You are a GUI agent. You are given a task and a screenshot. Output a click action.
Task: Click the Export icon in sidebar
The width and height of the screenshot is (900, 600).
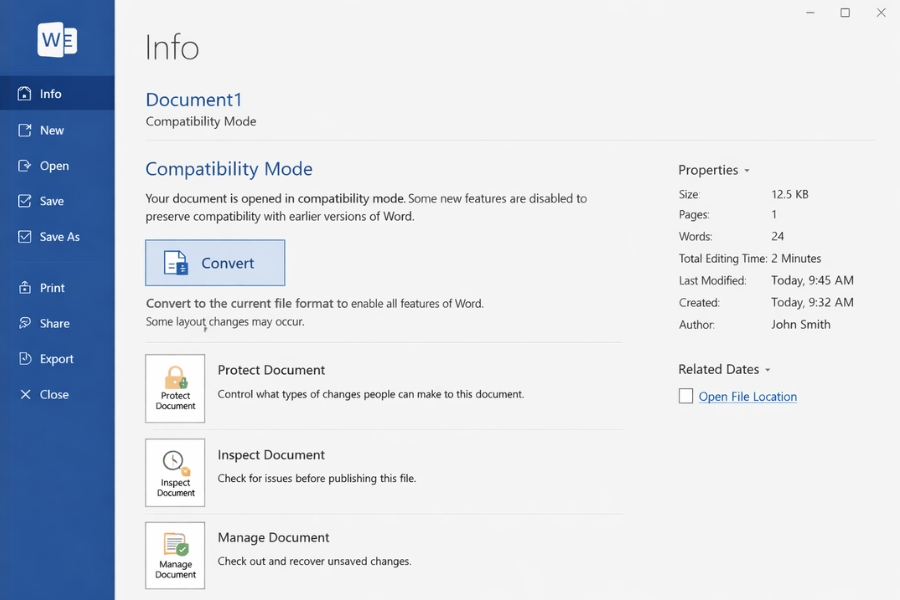[x=25, y=359]
